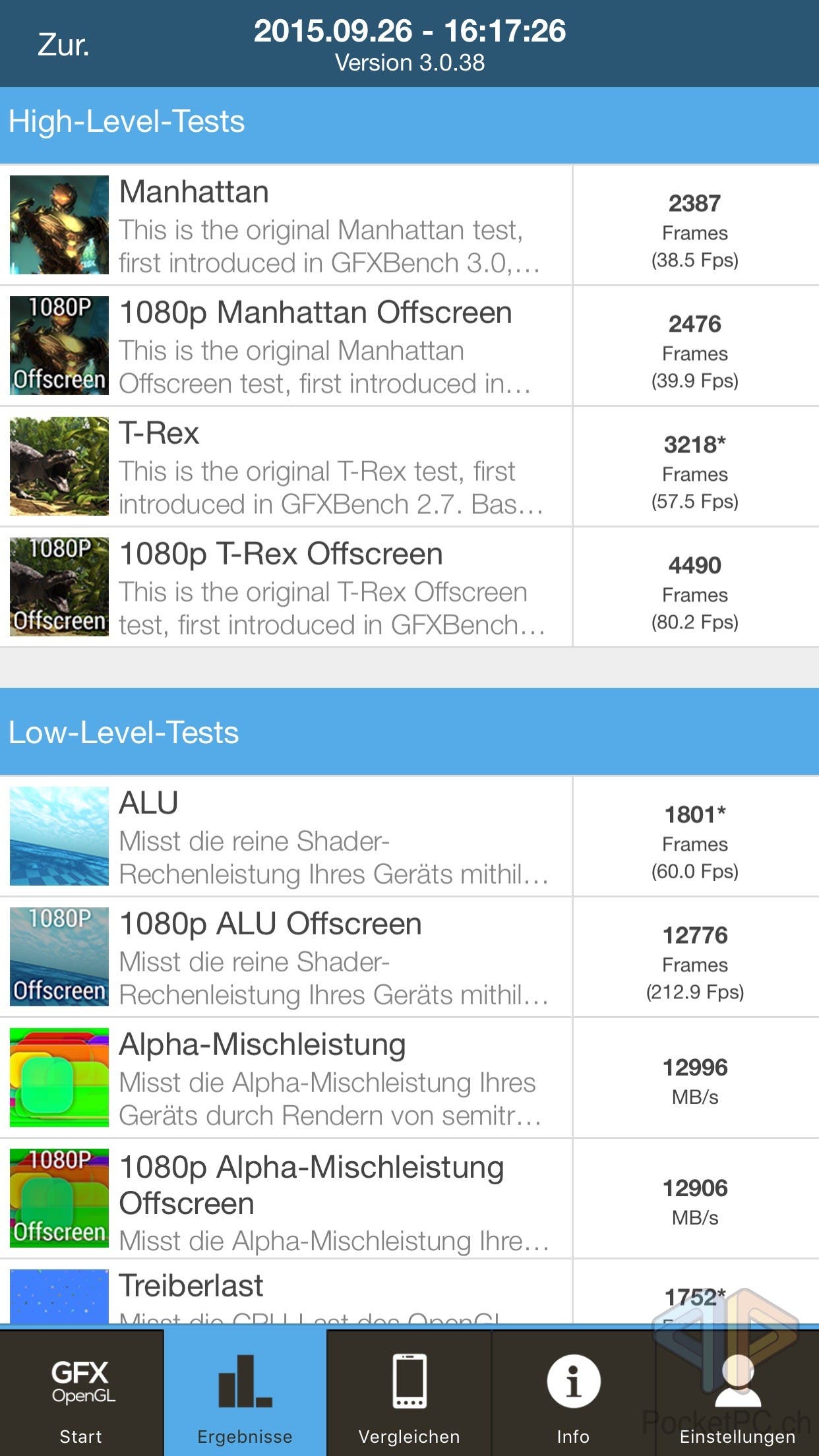Tap the 1080p T-Rex Offscreen 4490 score
Viewport: 819px width, 1456px height.
(695, 593)
